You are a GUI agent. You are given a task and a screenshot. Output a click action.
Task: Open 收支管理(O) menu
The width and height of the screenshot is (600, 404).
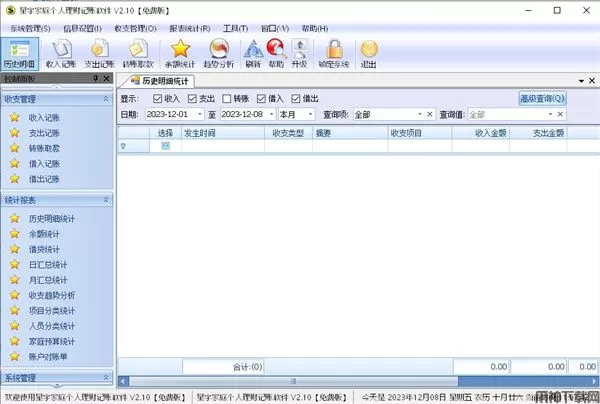(x=135, y=28)
